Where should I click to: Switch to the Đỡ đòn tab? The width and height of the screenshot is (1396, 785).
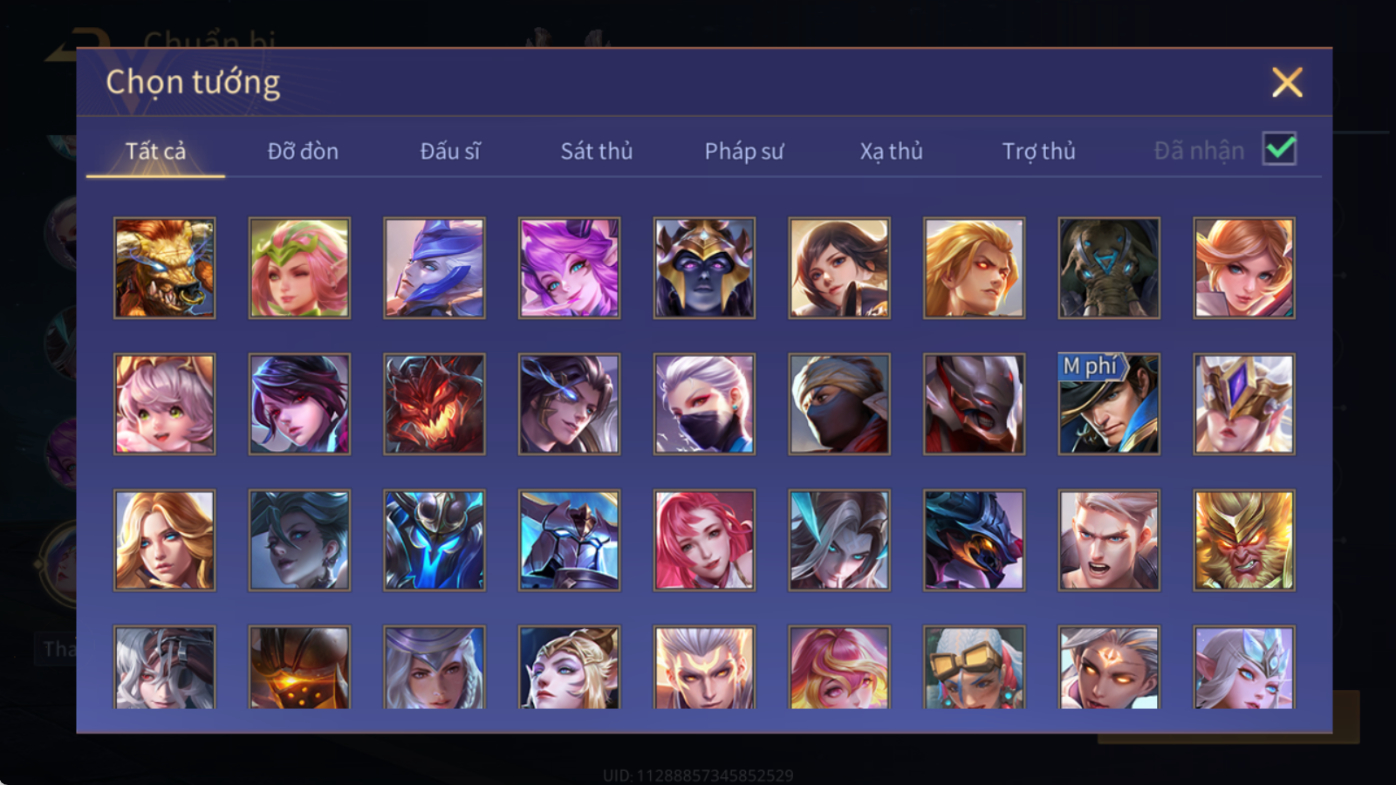[303, 151]
